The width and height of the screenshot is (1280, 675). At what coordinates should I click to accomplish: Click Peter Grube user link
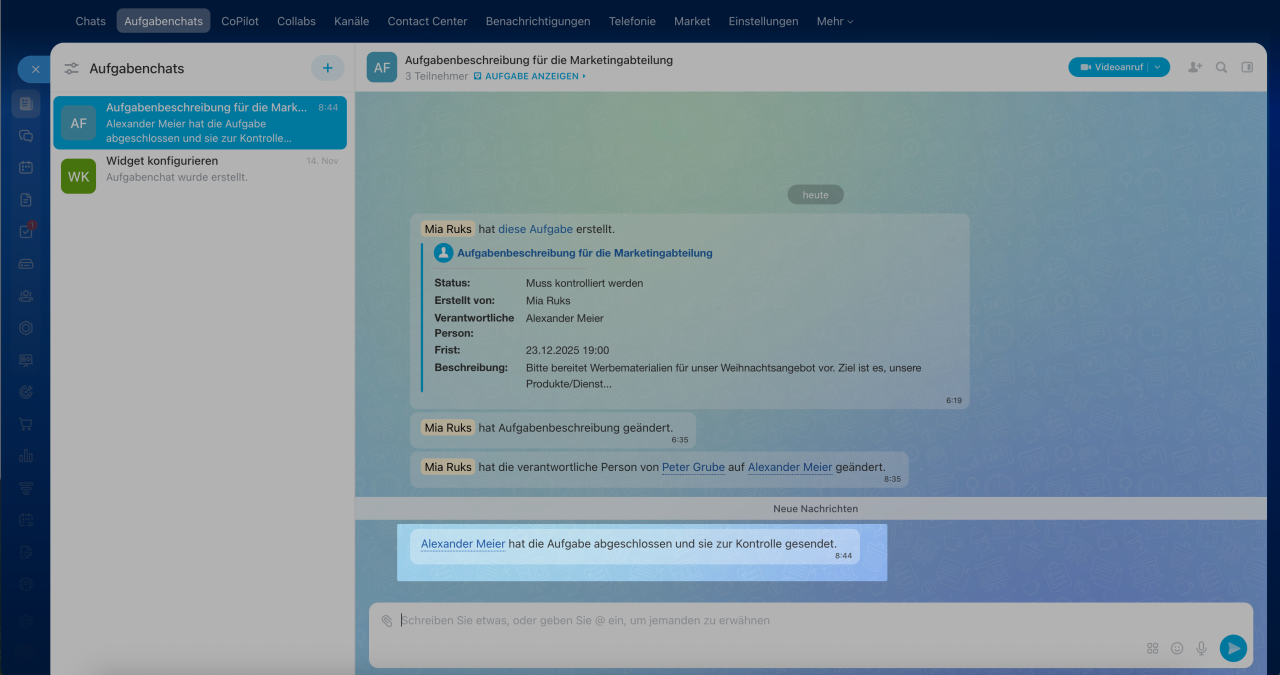click(x=693, y=467)
